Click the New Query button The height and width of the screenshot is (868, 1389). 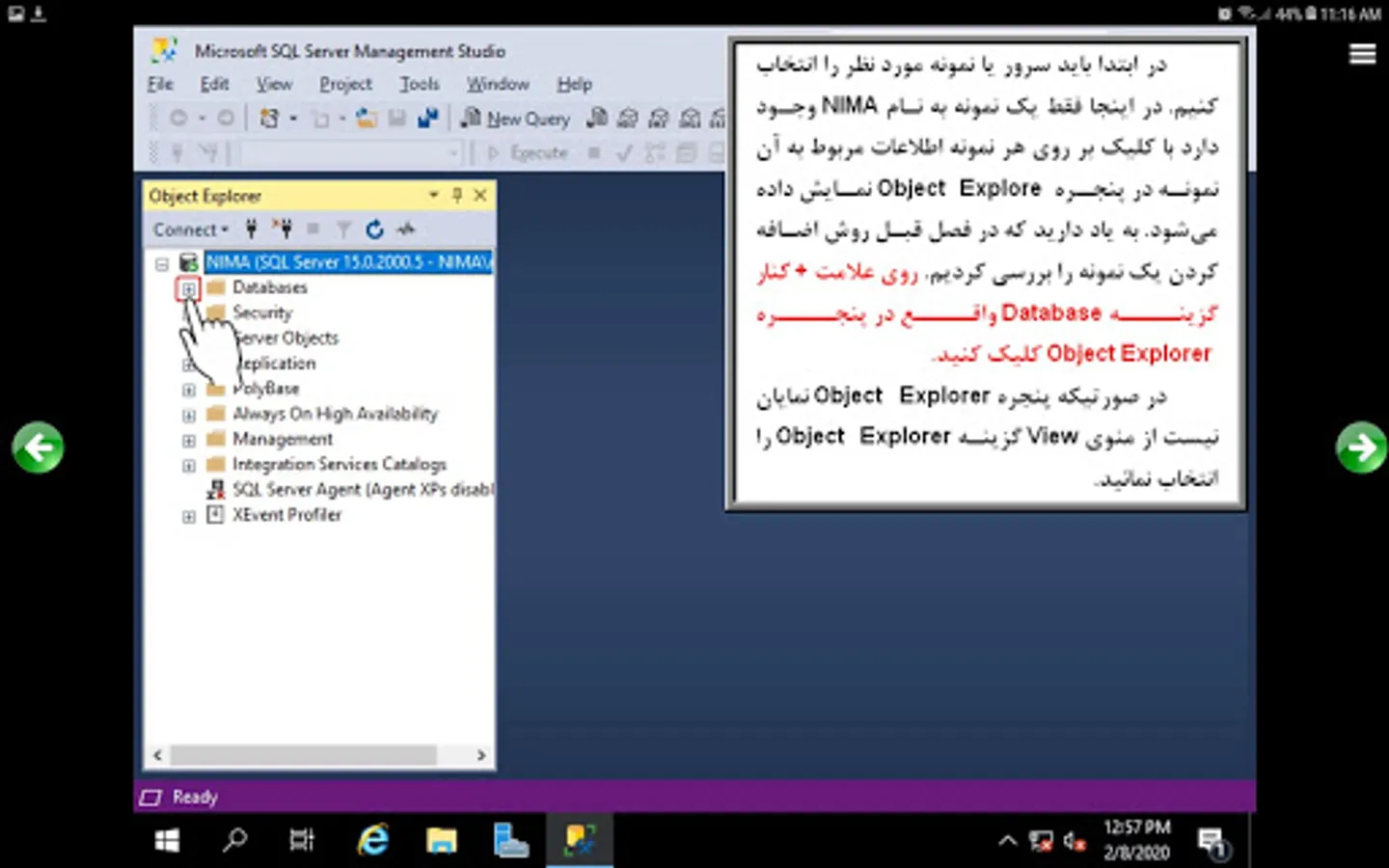(516, 118)
